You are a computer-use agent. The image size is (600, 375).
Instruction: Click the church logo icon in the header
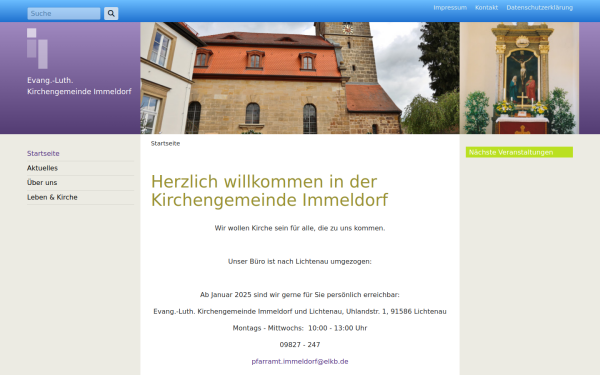[x=38, y=48]
